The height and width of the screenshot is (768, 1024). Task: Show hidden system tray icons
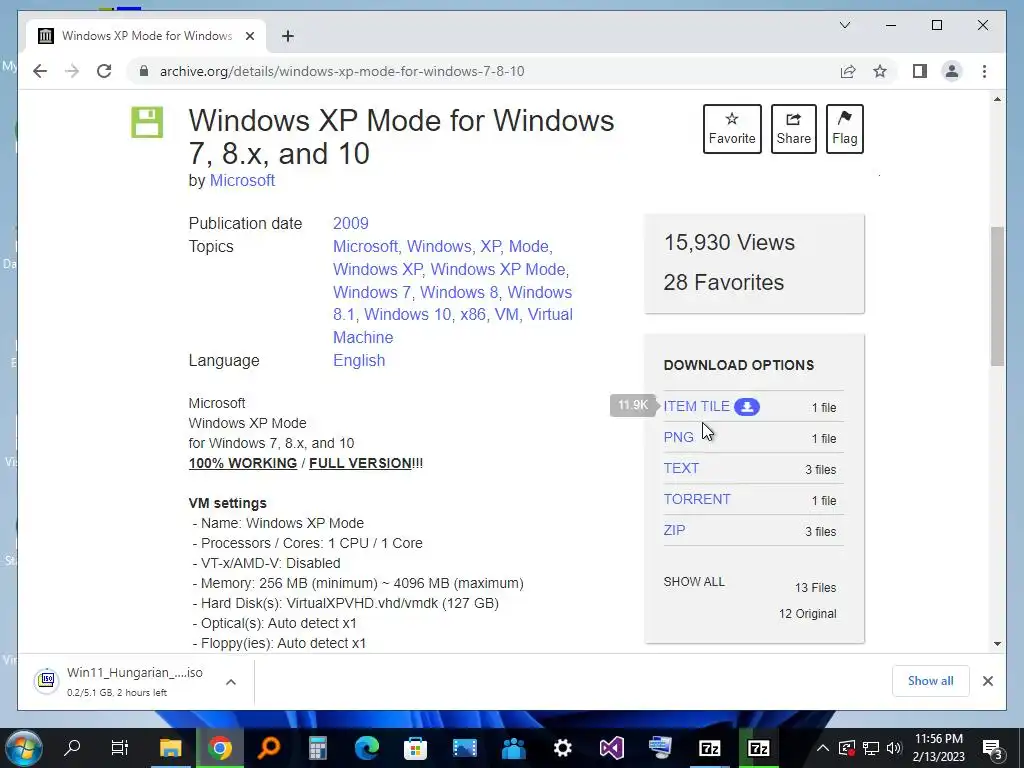pos(823,748)
